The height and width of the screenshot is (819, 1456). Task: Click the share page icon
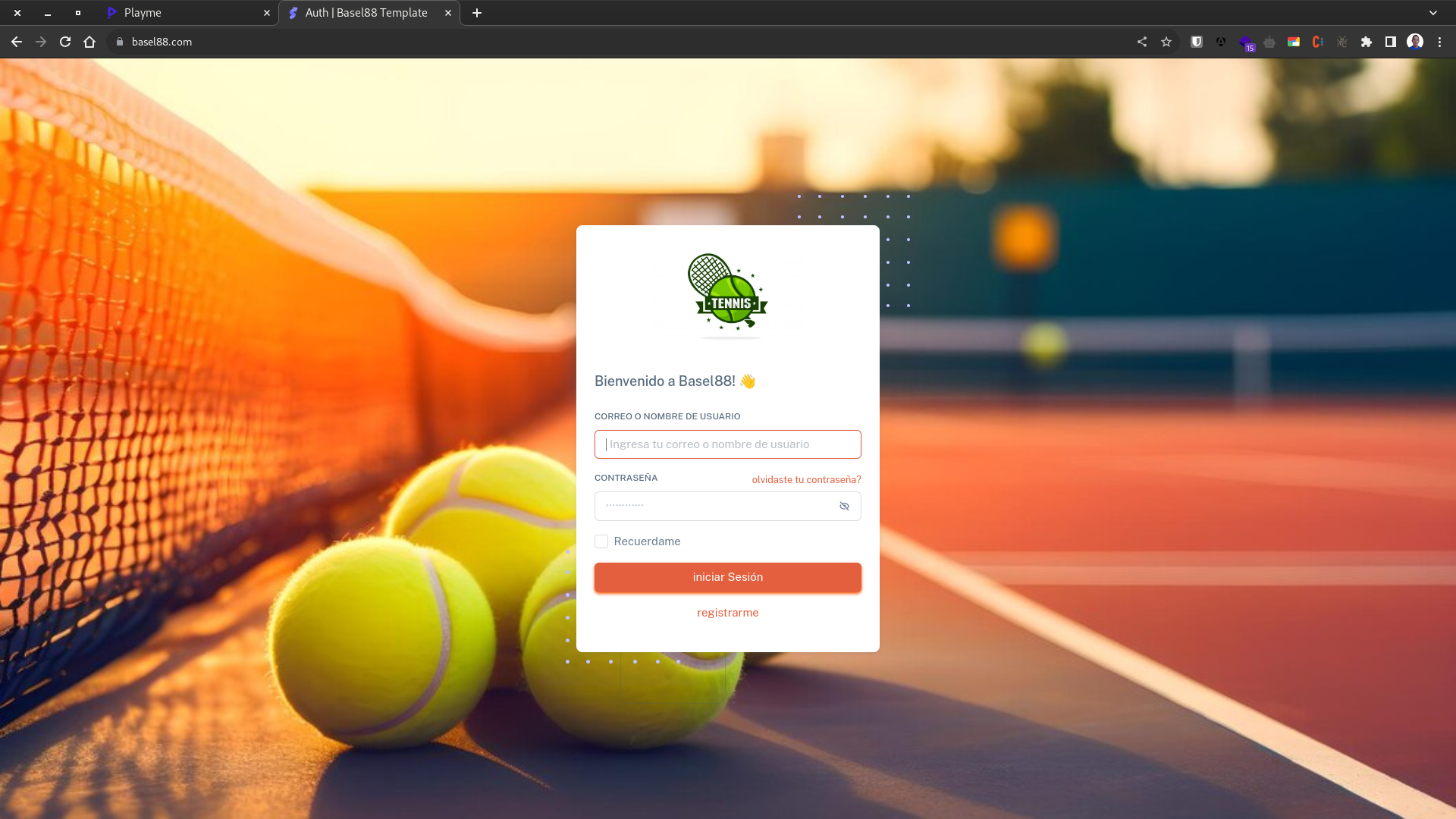tap(1142, 42)
